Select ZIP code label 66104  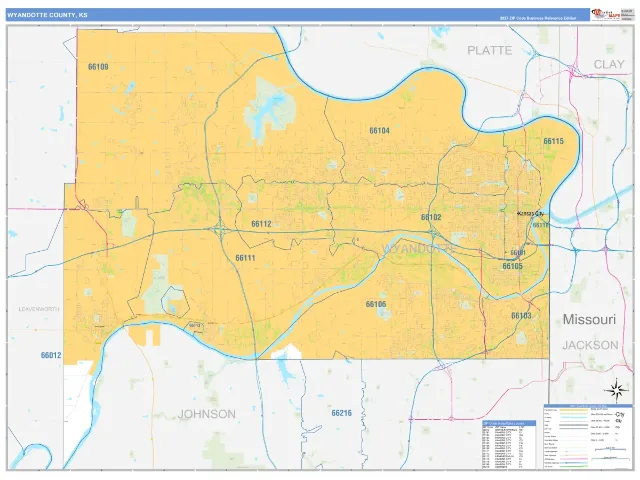click(x=380, y=131)
